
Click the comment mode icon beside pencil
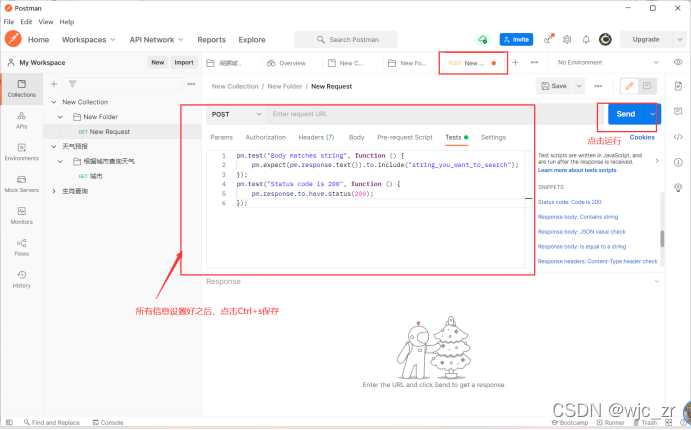click(647, 86)
